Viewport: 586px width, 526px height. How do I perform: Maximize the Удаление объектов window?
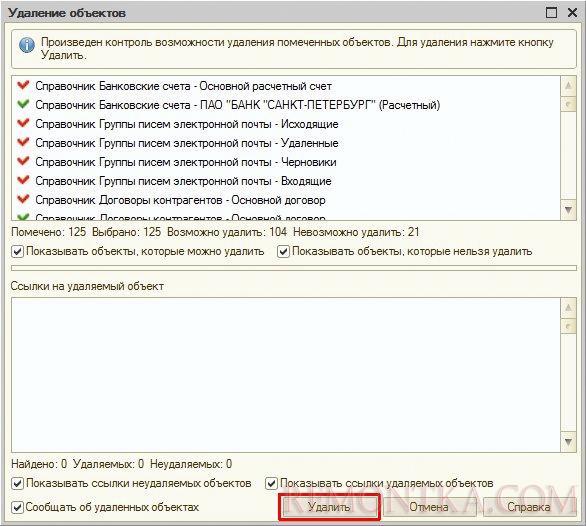tap(552, 12)
